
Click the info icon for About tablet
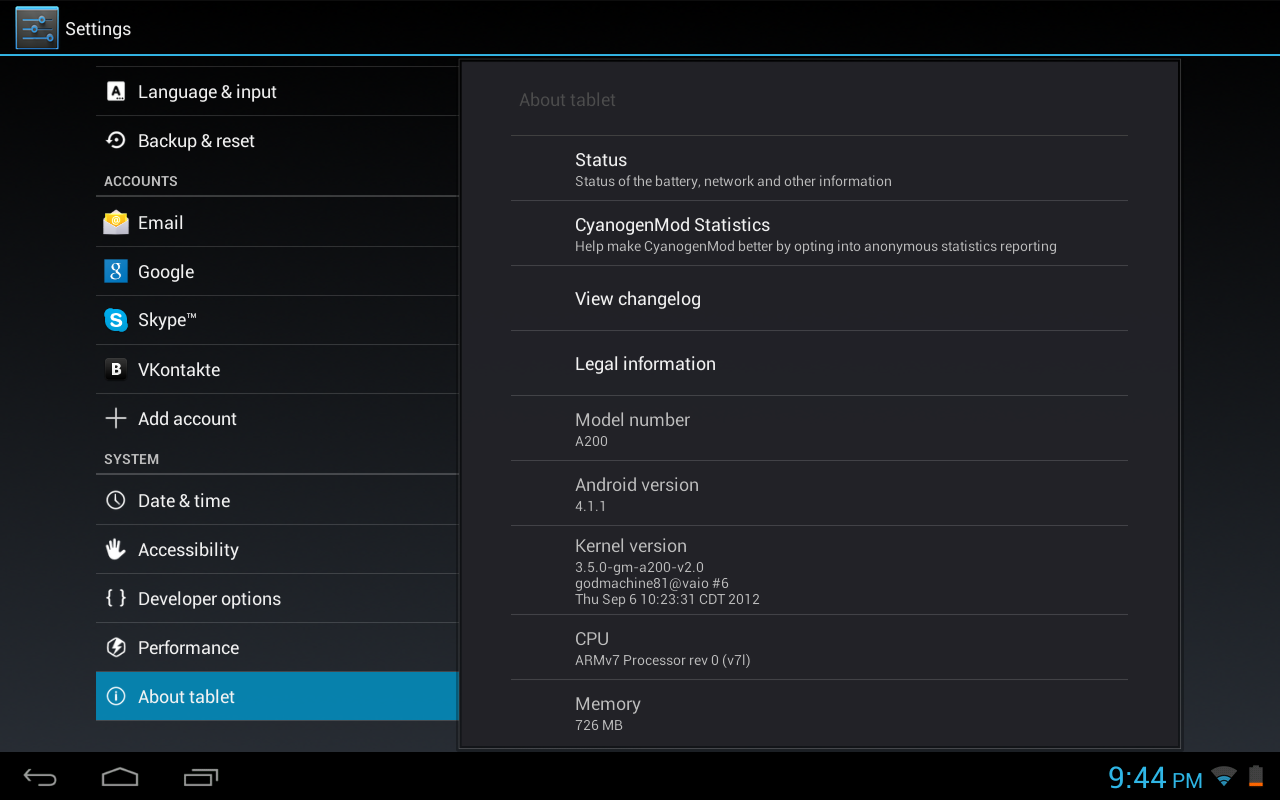[x=116, y=696]
